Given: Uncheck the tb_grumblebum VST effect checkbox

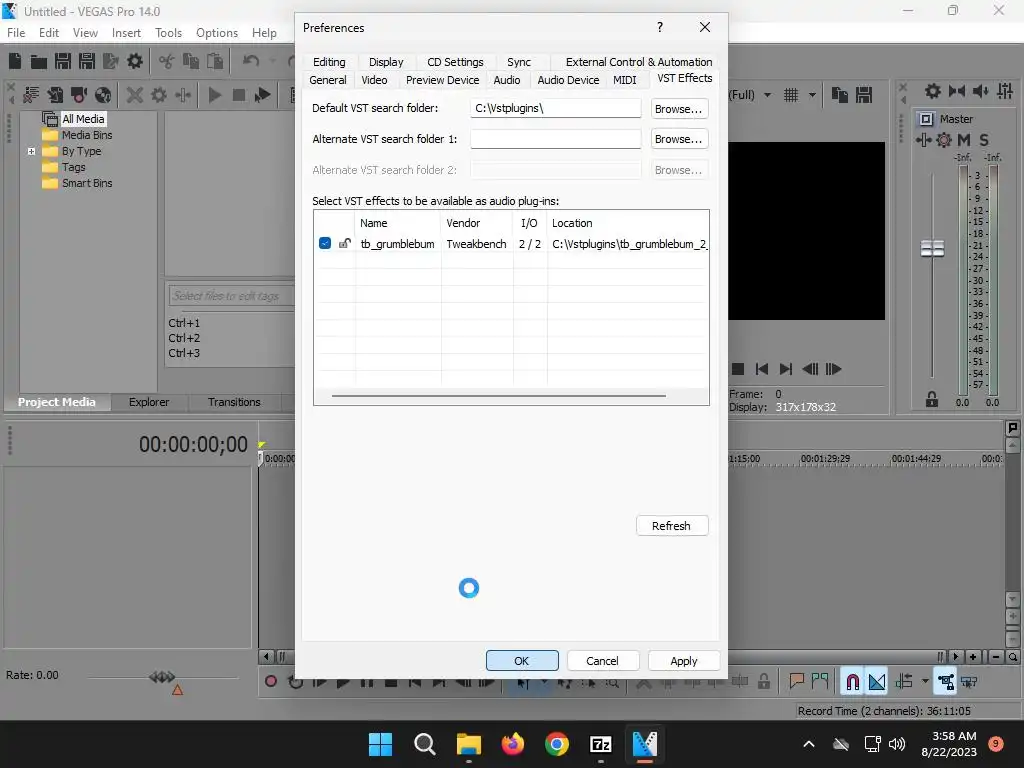Looking at the screenshot, I should pyautogui.click(x=325, y=244).
